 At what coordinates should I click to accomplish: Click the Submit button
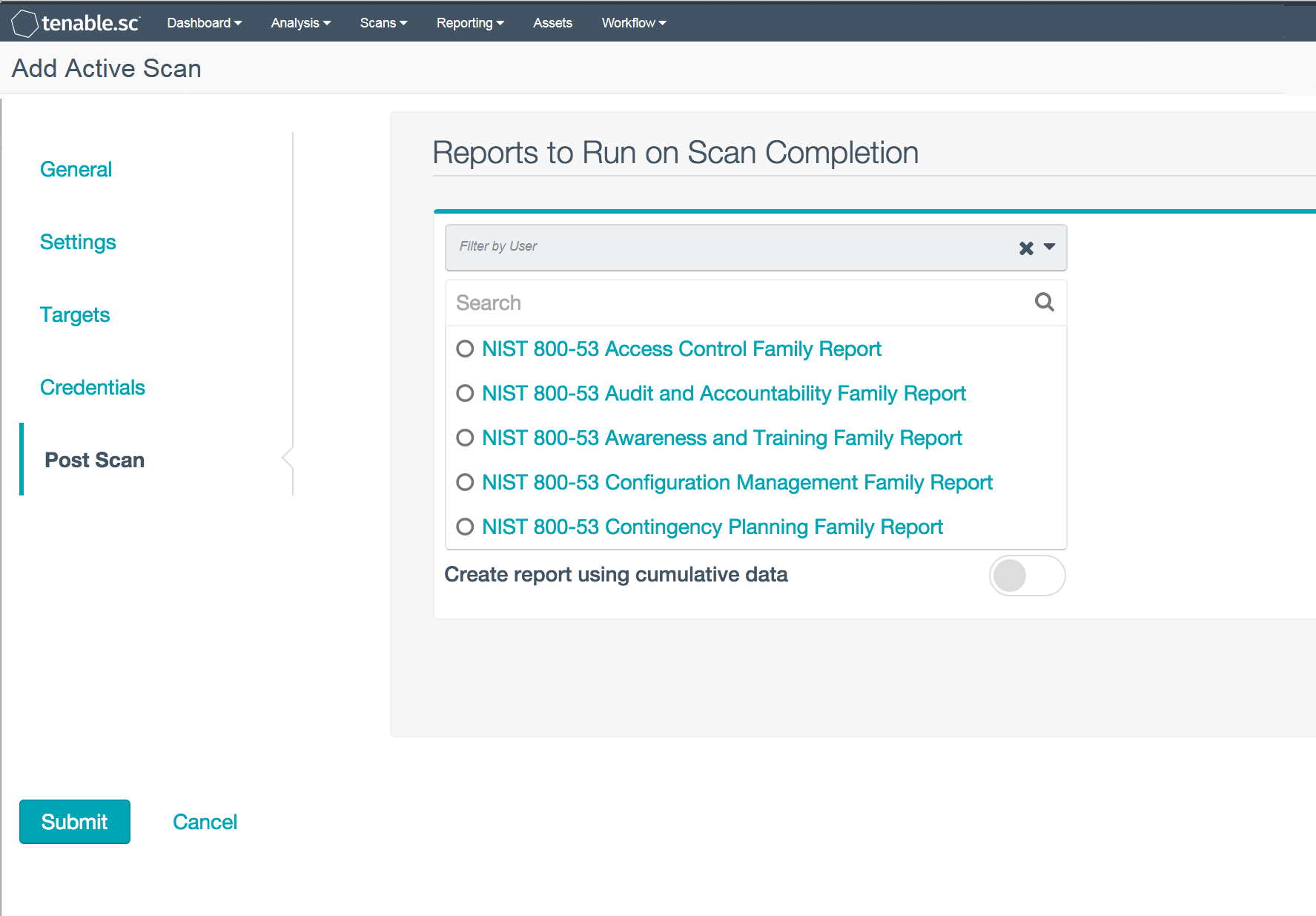pos(74,821)
